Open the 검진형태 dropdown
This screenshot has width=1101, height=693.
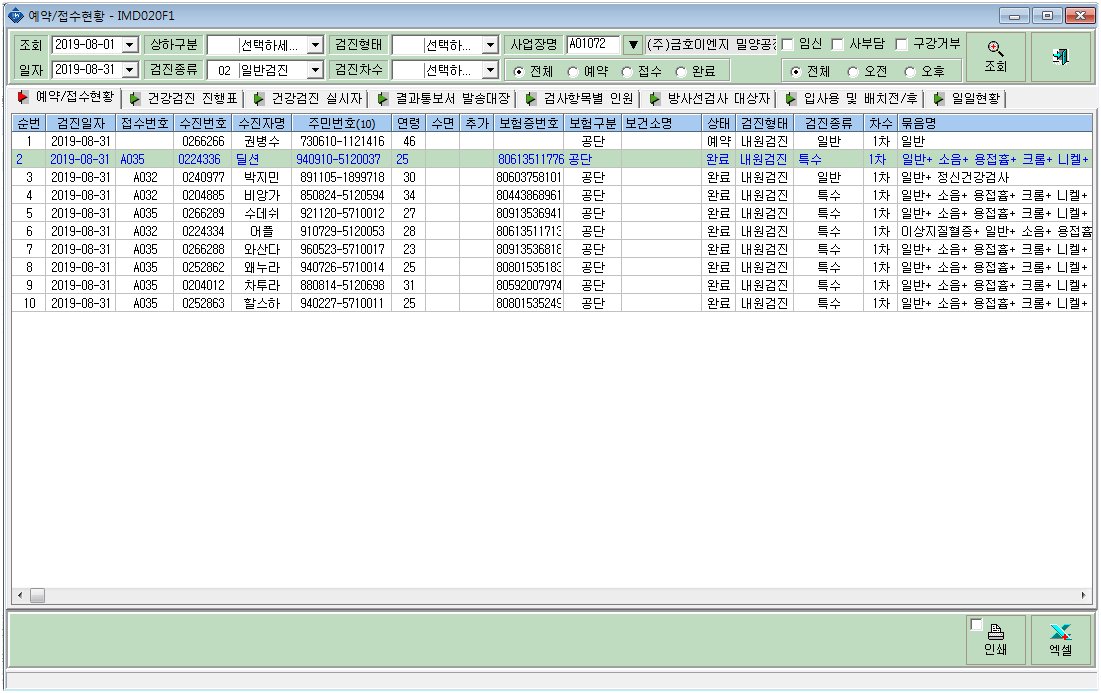point(490,45)
